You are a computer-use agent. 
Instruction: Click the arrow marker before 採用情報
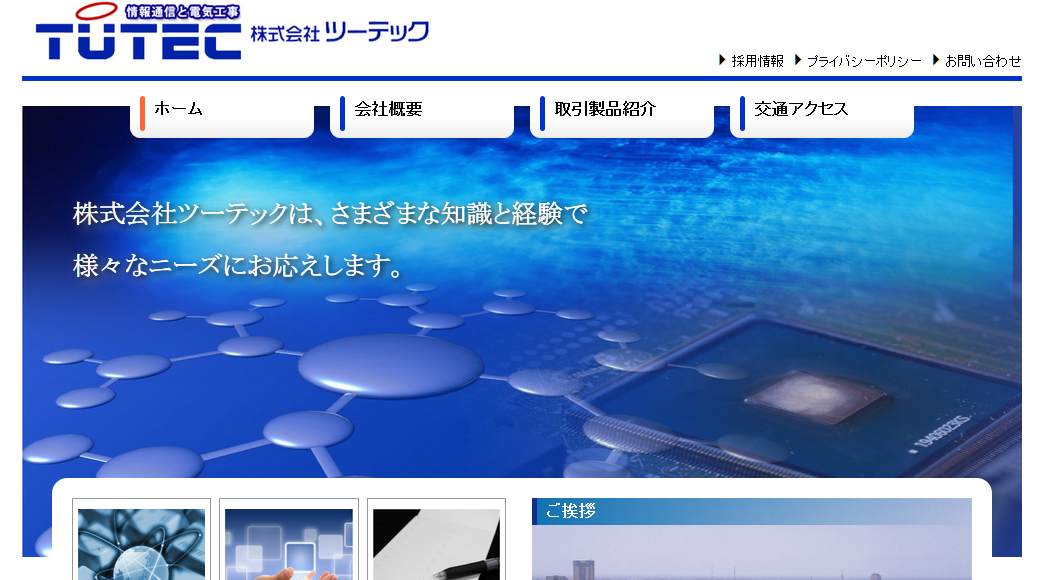tap(720, 60)
